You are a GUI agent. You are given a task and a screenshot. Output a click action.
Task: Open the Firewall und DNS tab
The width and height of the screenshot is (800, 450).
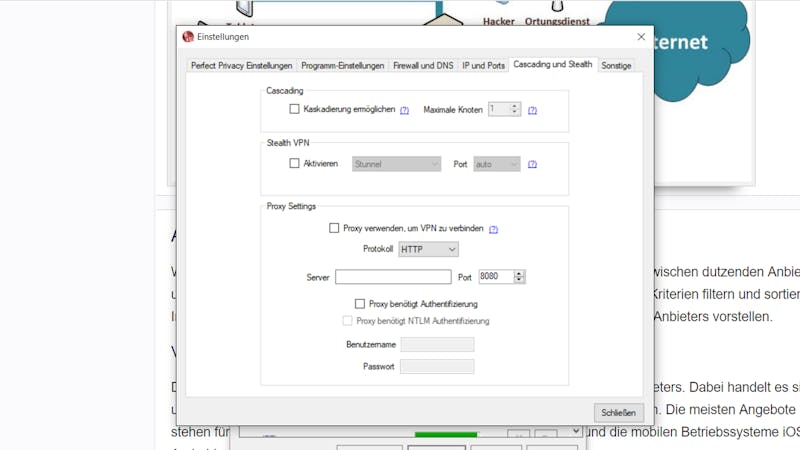(x=423, y=65)
